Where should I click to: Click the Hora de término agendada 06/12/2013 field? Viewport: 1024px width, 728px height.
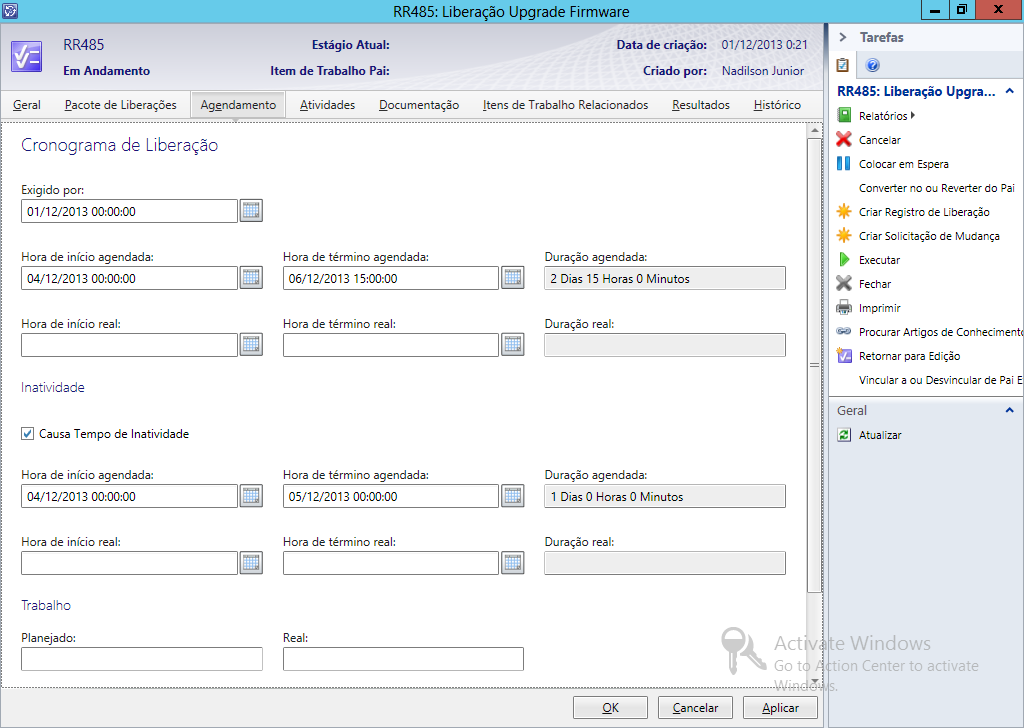pyautogui.click(x=391, y=278)
